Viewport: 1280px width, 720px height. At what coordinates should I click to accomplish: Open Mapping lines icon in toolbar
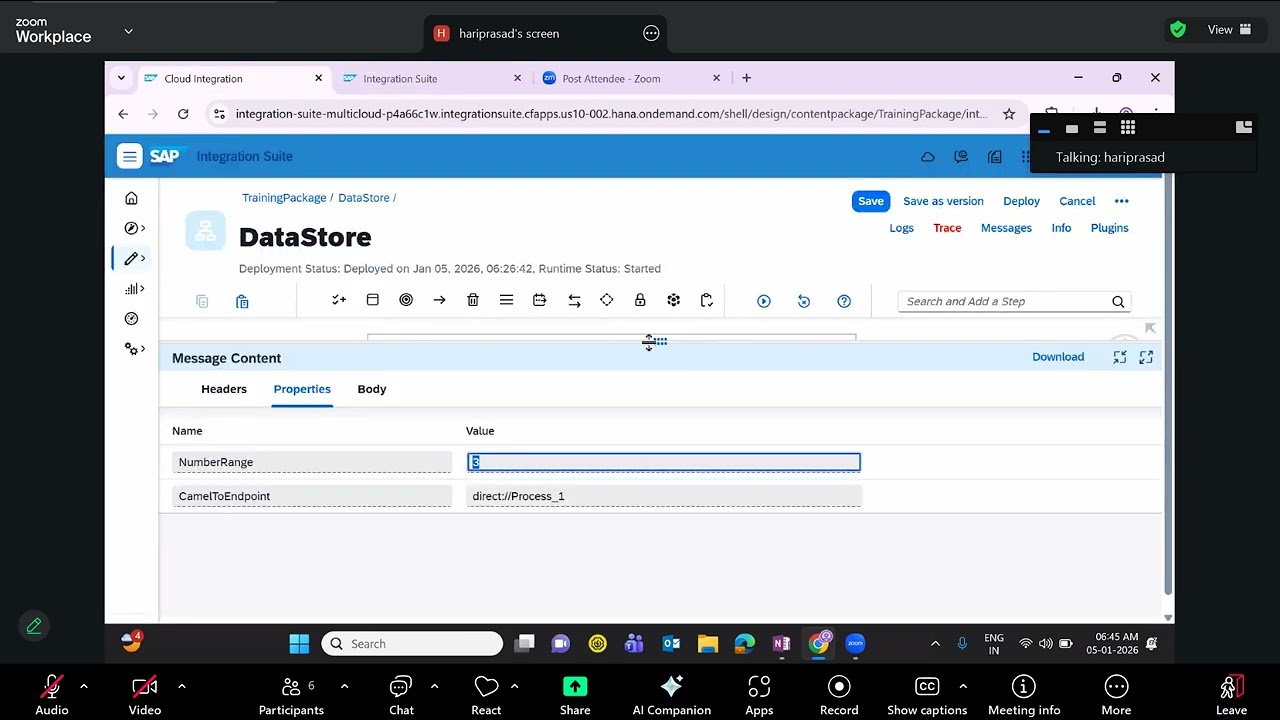pos(506,300)
